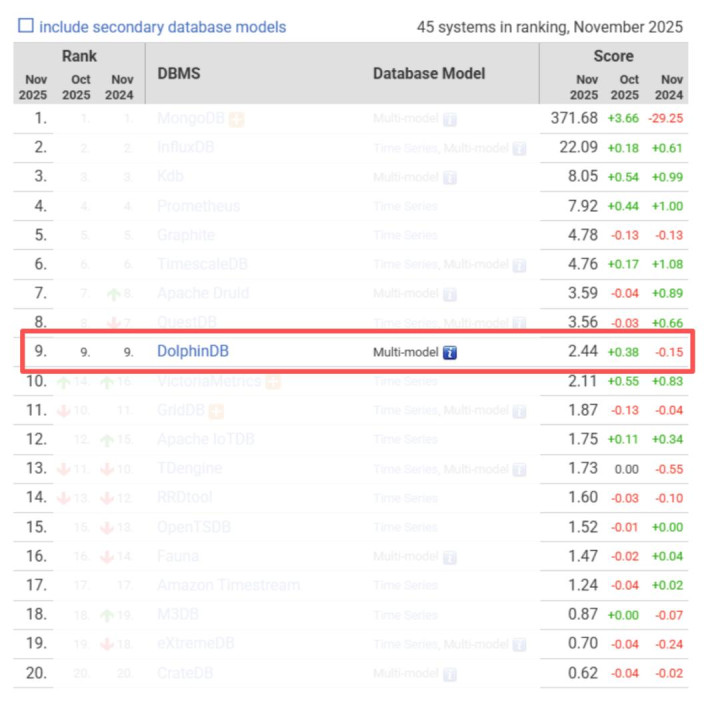The height and width of the screenshot is (712, 720).
Task: Click '45 systems in ranking, November 2025' text
Action: [550, 27]
